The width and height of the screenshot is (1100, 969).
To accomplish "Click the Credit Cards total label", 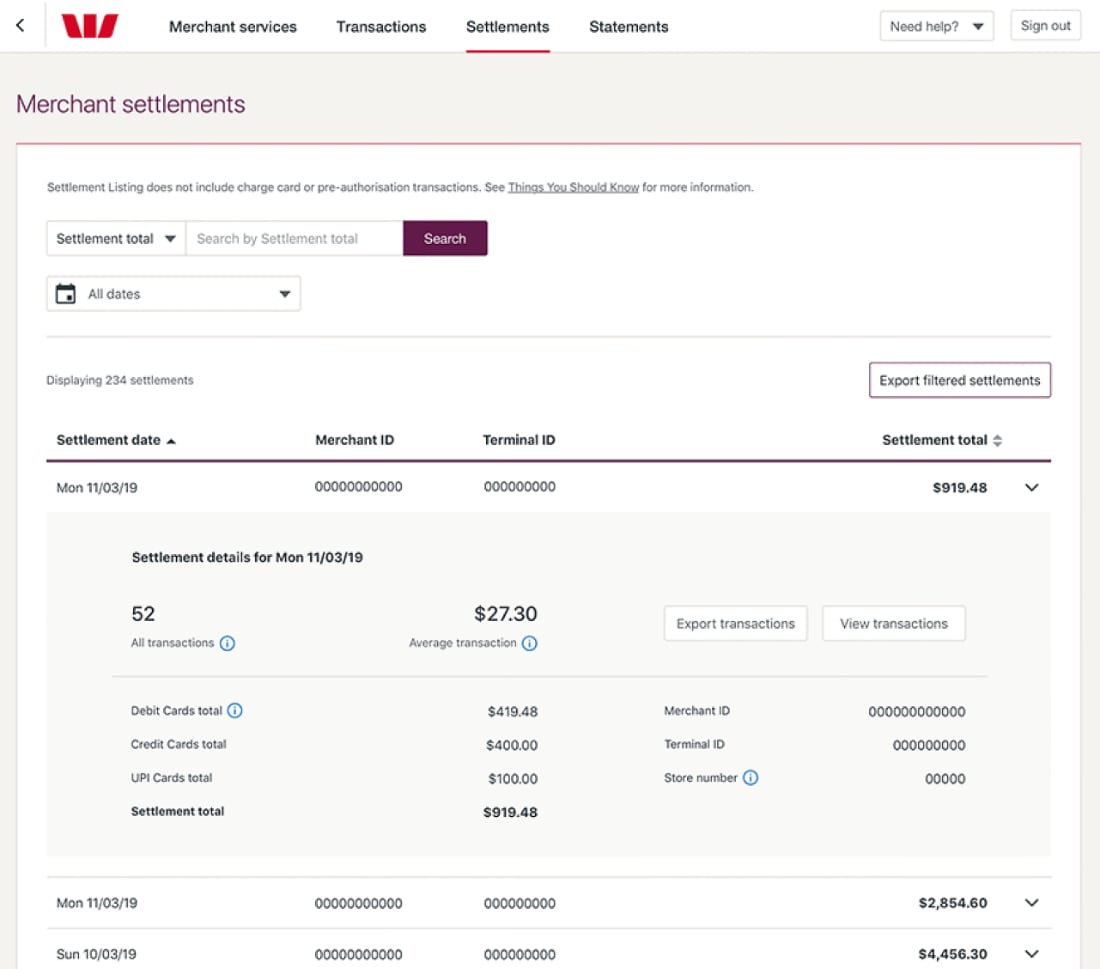I will [x=178, y=744].
